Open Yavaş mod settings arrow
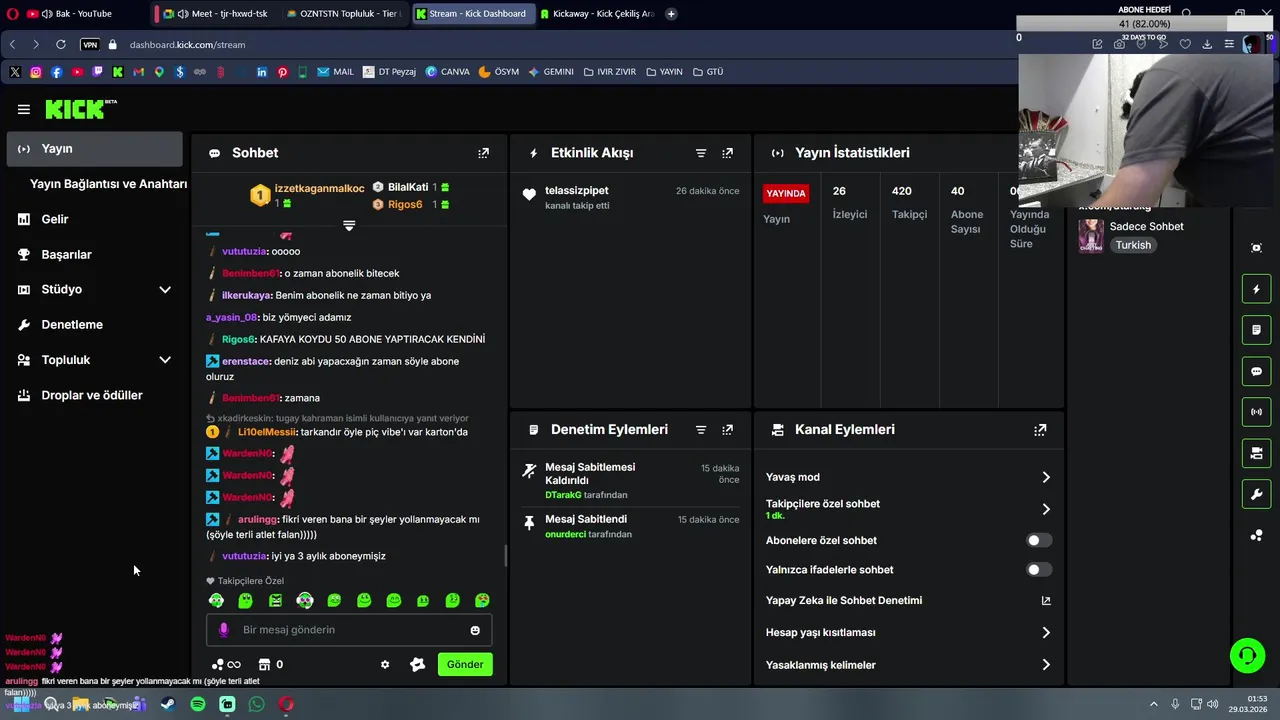The height and width of the screenshot is (720, 1280). (1046, 478)
